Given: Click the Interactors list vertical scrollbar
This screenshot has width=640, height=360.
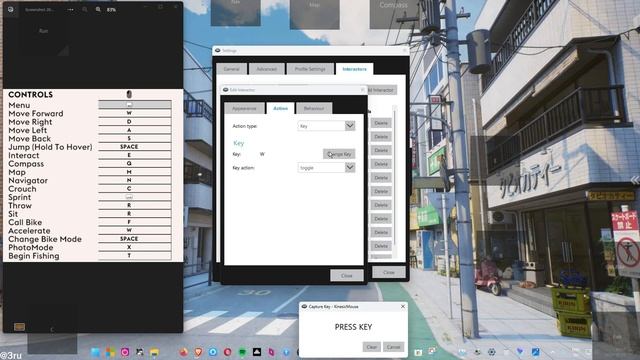Looking at the screenshot, I should point(394,176).
